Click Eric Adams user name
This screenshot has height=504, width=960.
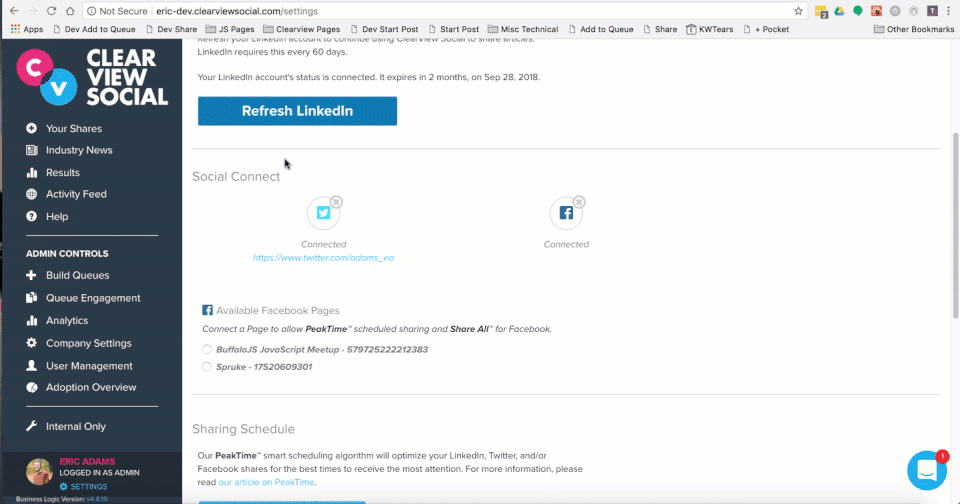click(87, 462)
